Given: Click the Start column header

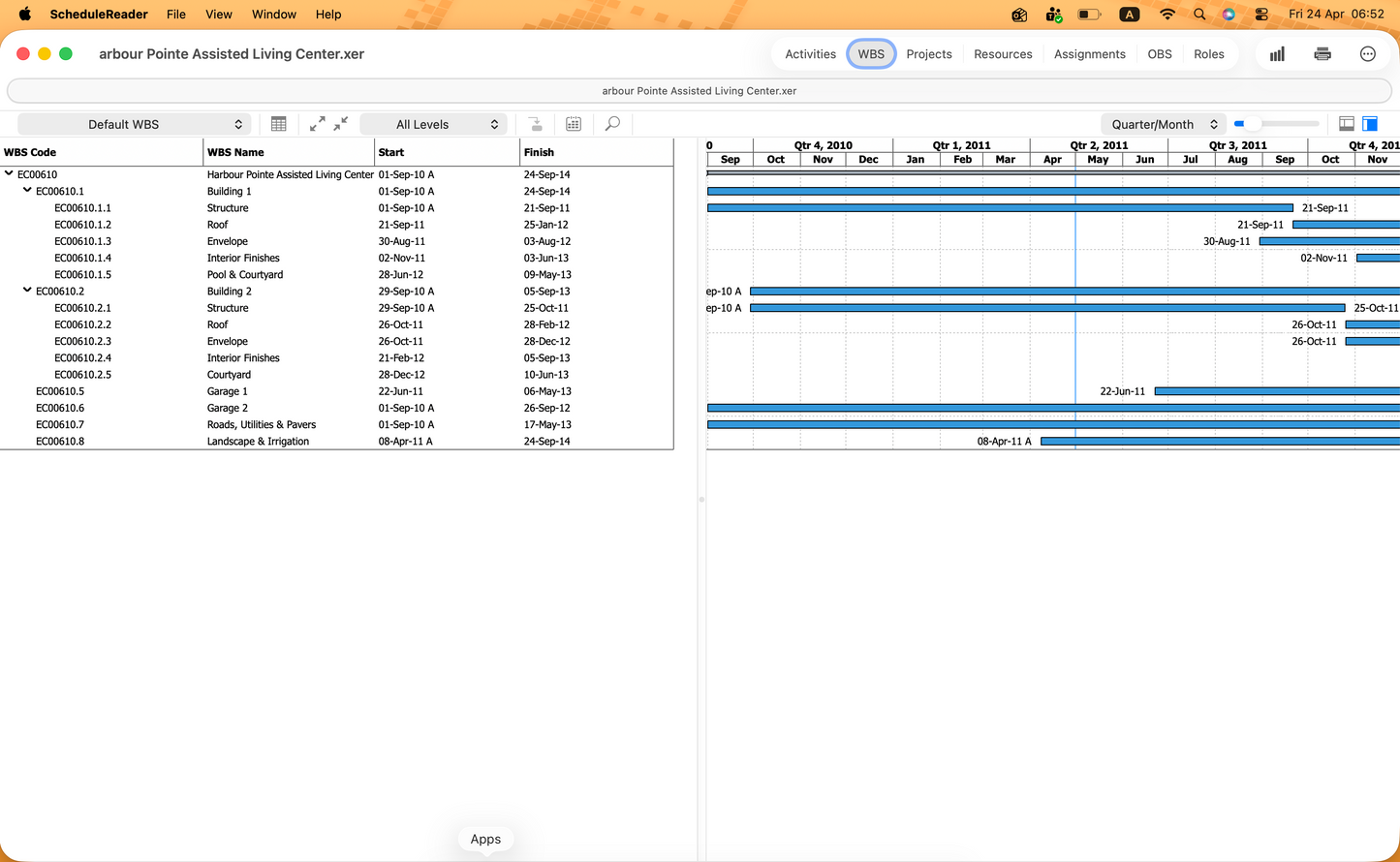Looking at the screenshot, I should coord(448,152).
